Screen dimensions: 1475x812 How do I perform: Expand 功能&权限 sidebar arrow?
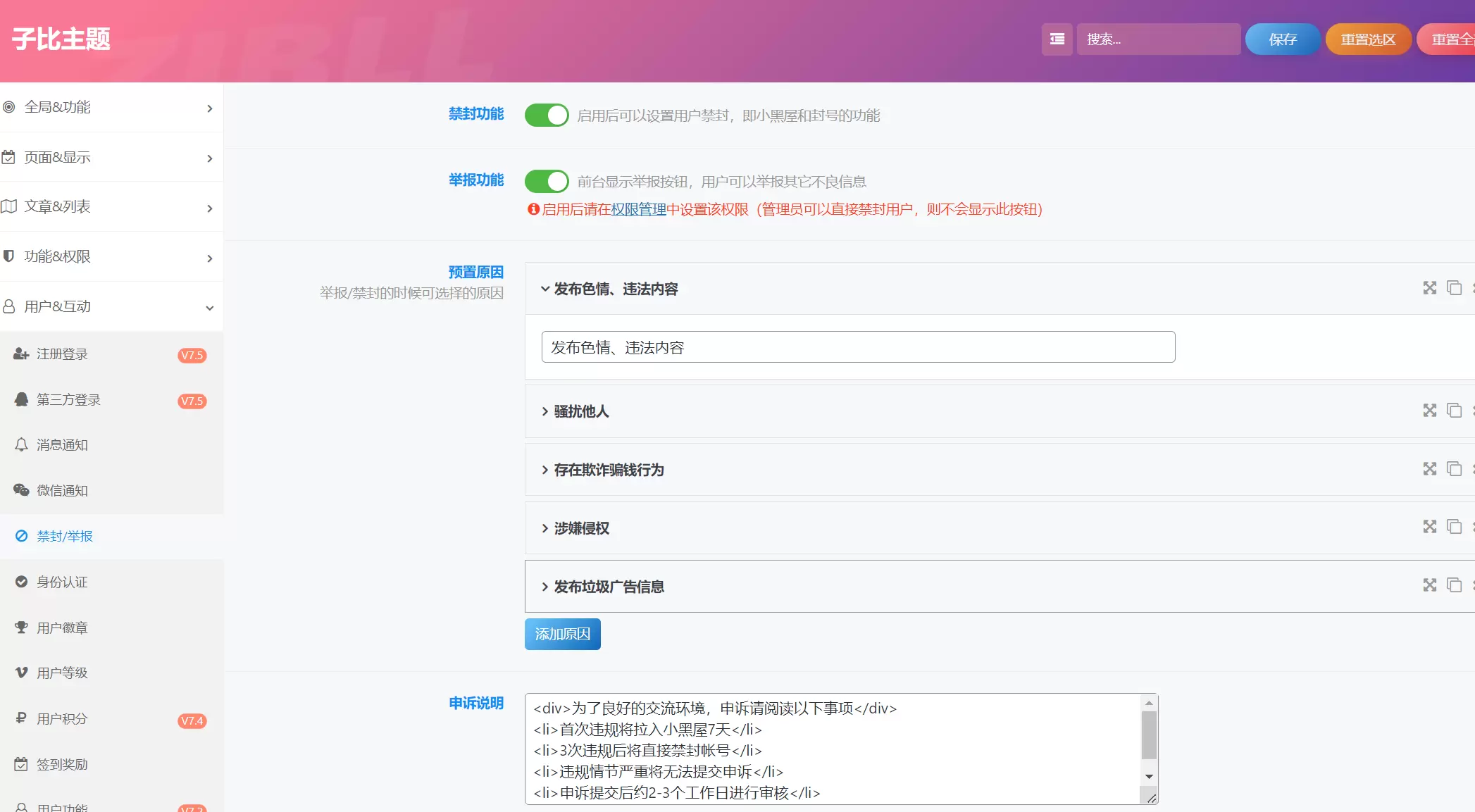[210, 258]
